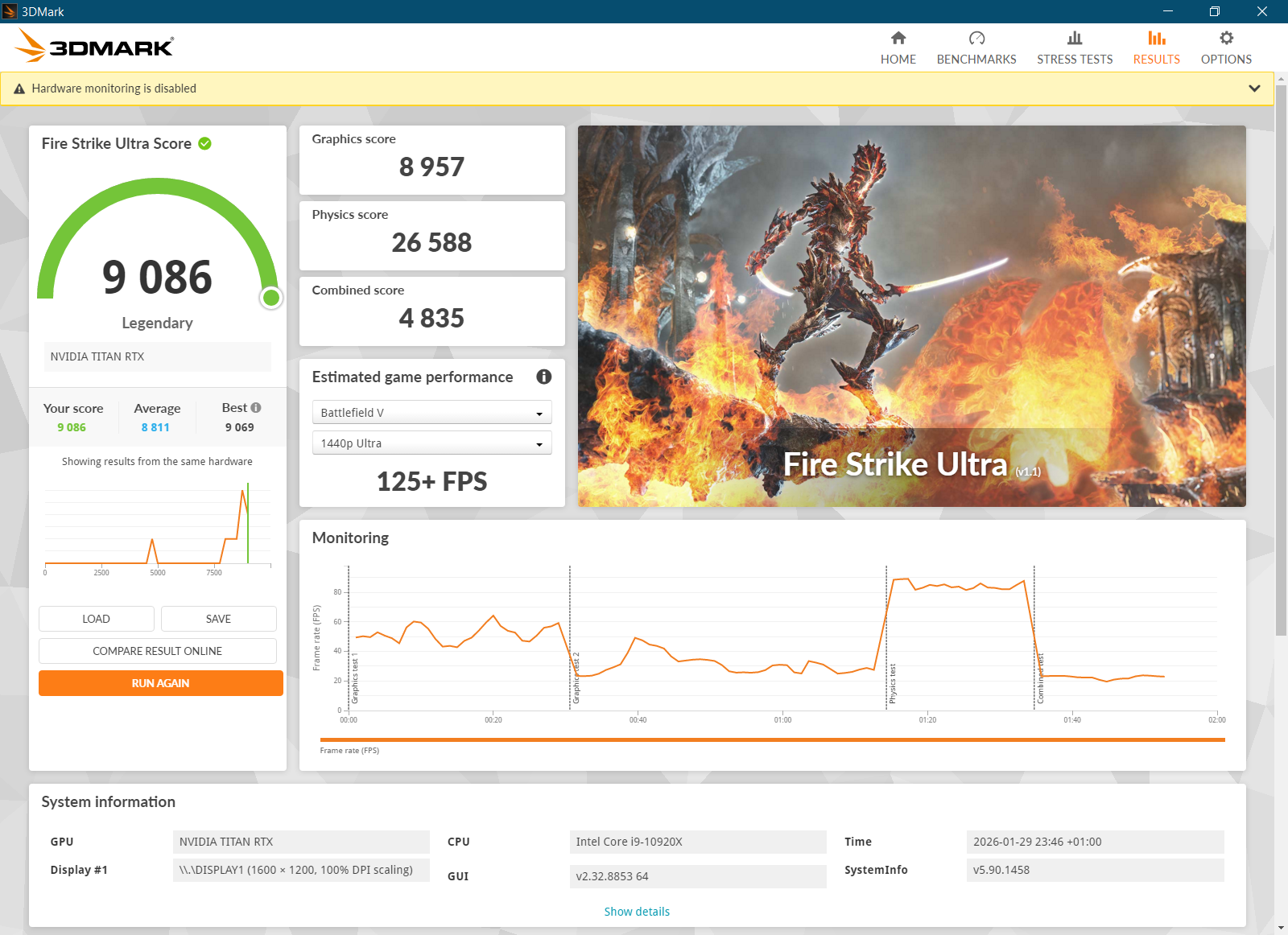Open the Show details link
The image size is (1288, 935).
tap(637, 912)
